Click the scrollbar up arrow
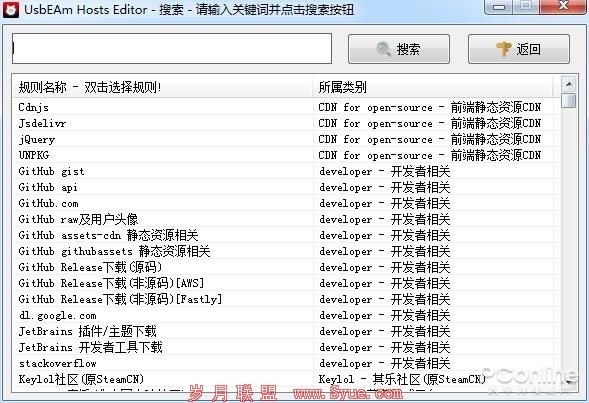Screen dimensions: 589x403 point(569,84)
